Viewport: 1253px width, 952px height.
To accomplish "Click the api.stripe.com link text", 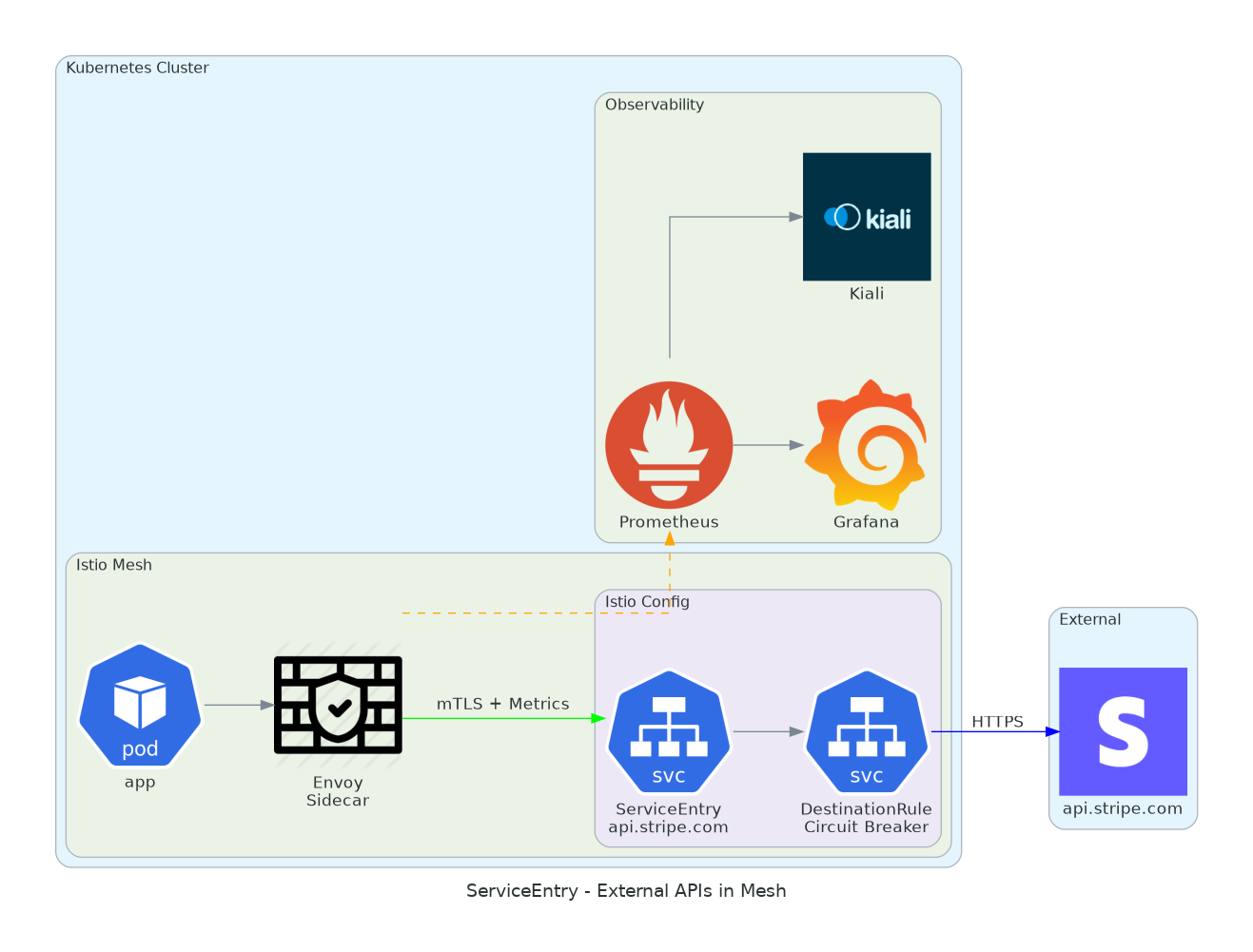I will tap(1123, 808).
